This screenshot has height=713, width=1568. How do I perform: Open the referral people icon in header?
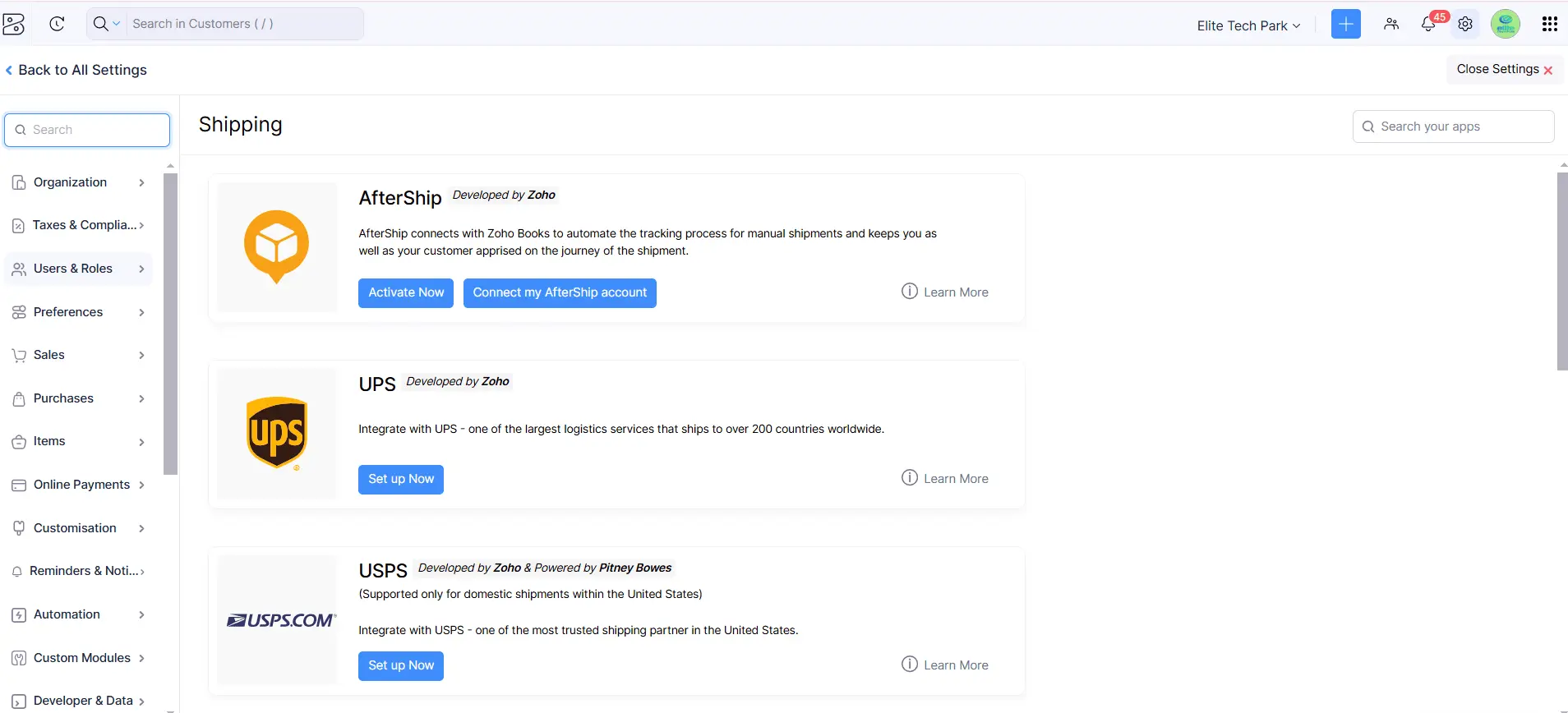click(1390, 24)
